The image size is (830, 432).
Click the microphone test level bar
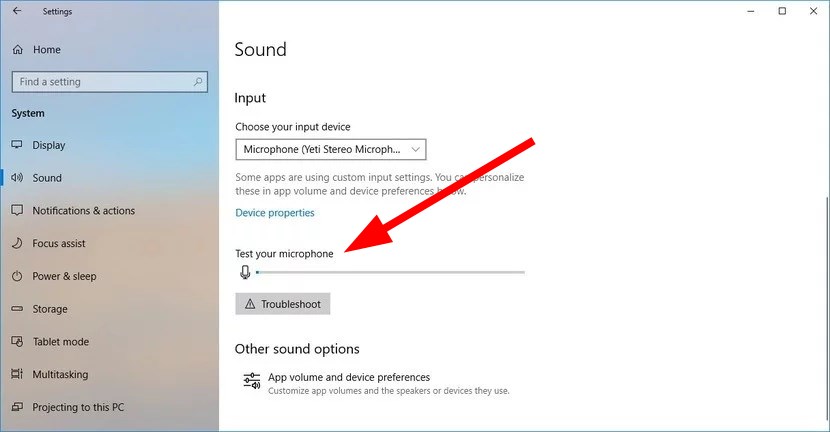[x=390, y=272]
